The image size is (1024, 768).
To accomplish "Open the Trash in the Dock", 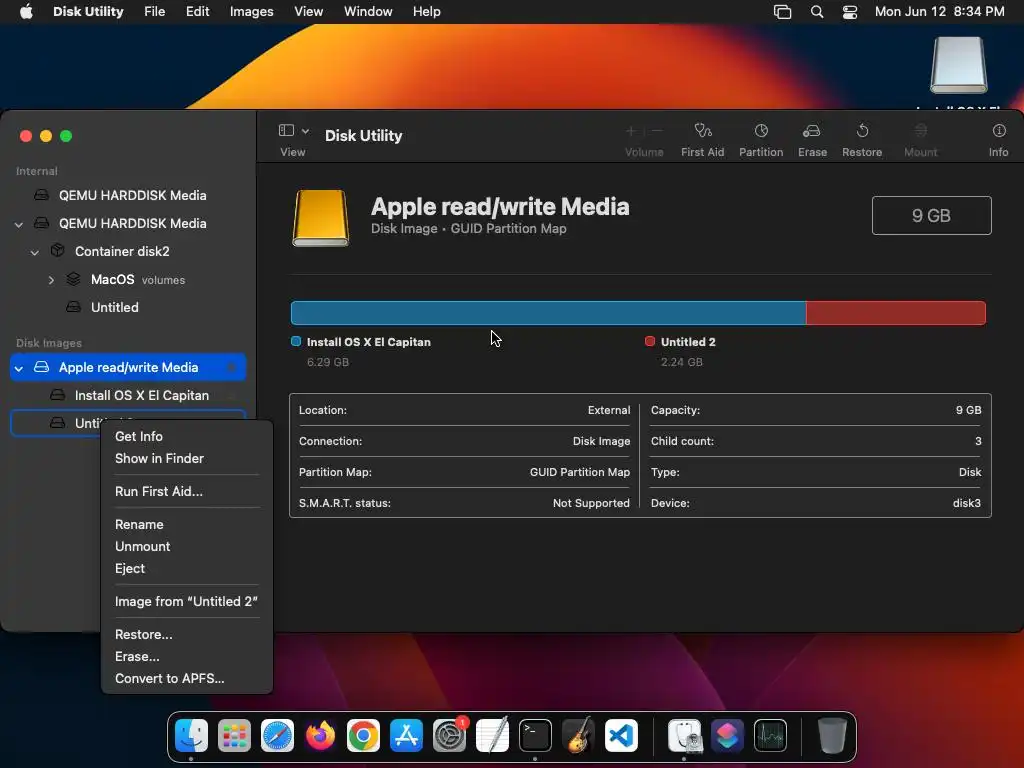I will 832,736.
